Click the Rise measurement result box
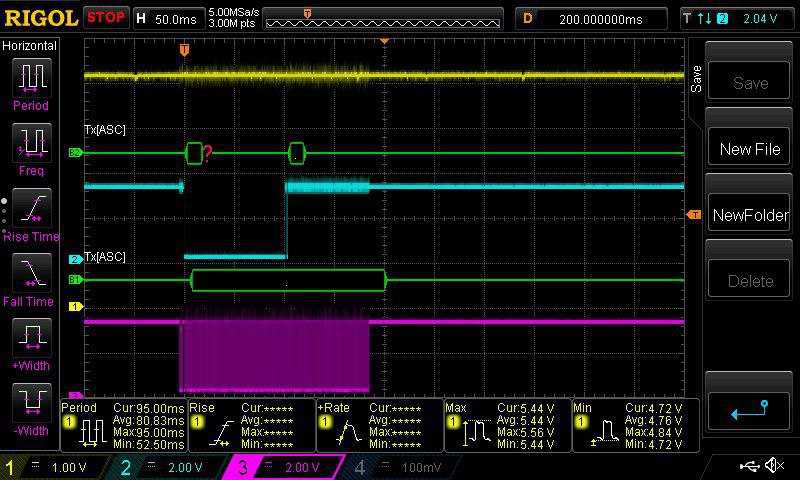Image resolution: width=800 pixels, height=480 pixels. (252, 425)
